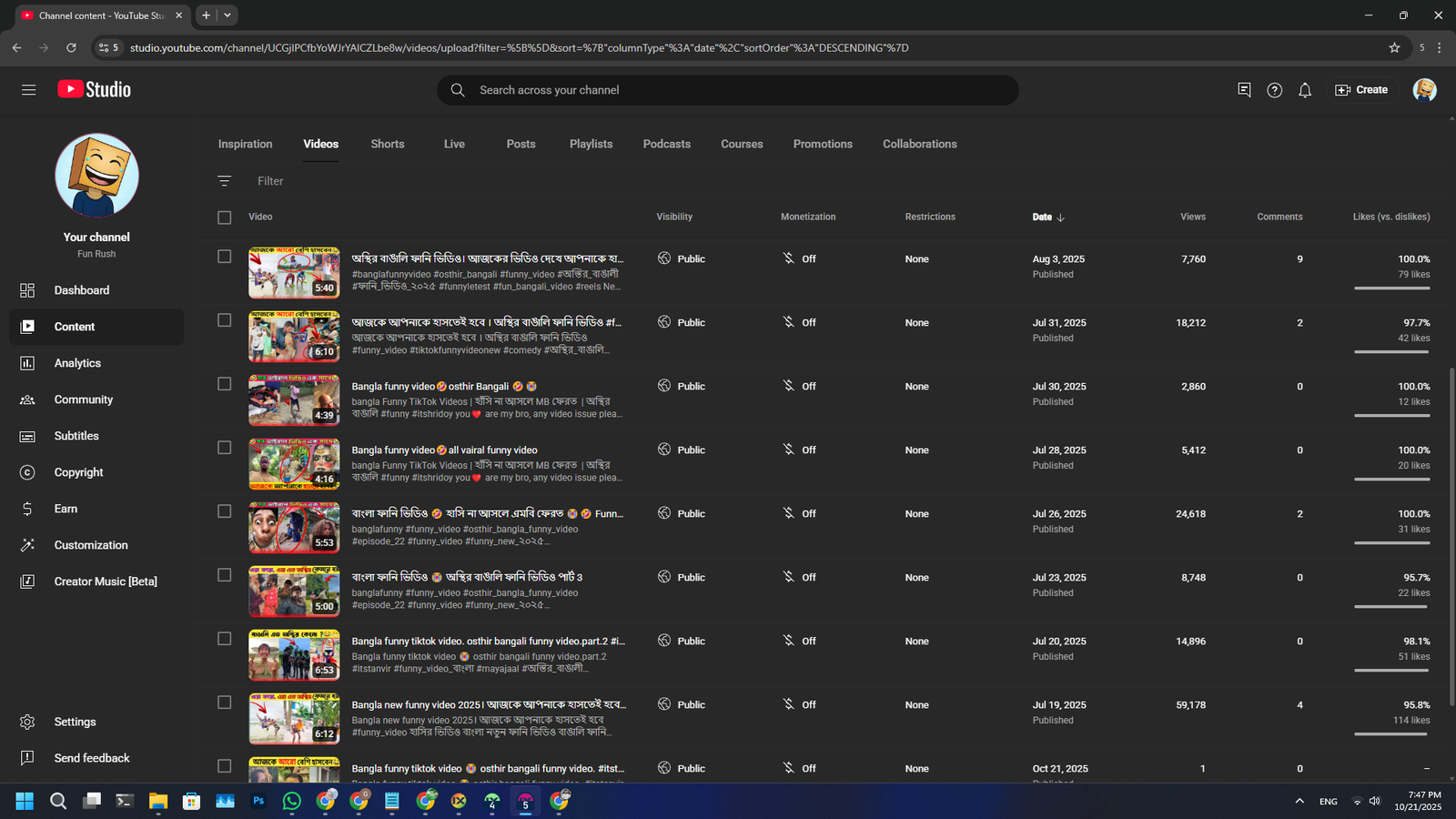The width and height of the screenshot is (1456, 819).
Task: Open the Subtitles icon in sidebar
Action: coord(27,436)
